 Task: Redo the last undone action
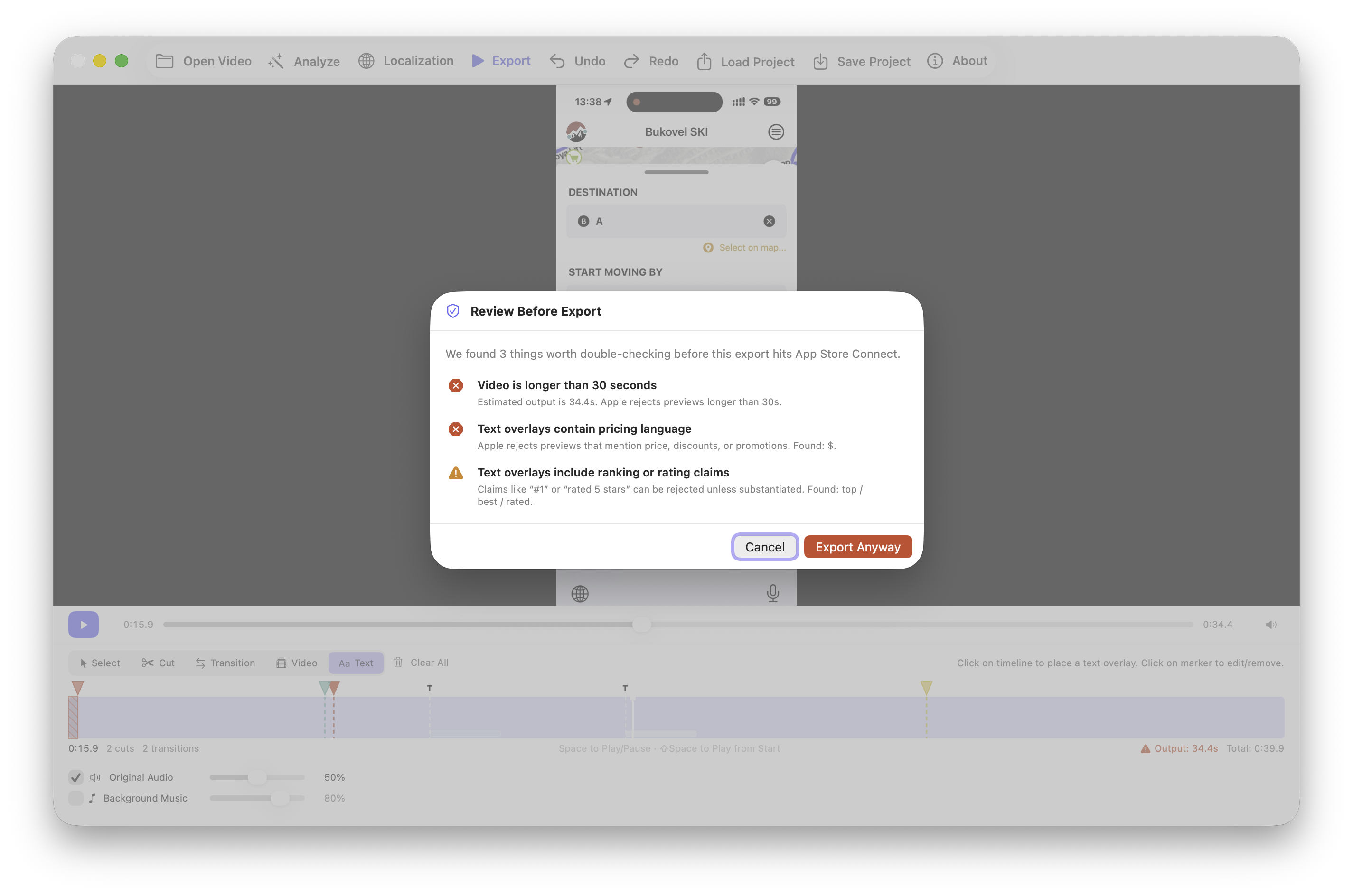(x=651, y=61)
